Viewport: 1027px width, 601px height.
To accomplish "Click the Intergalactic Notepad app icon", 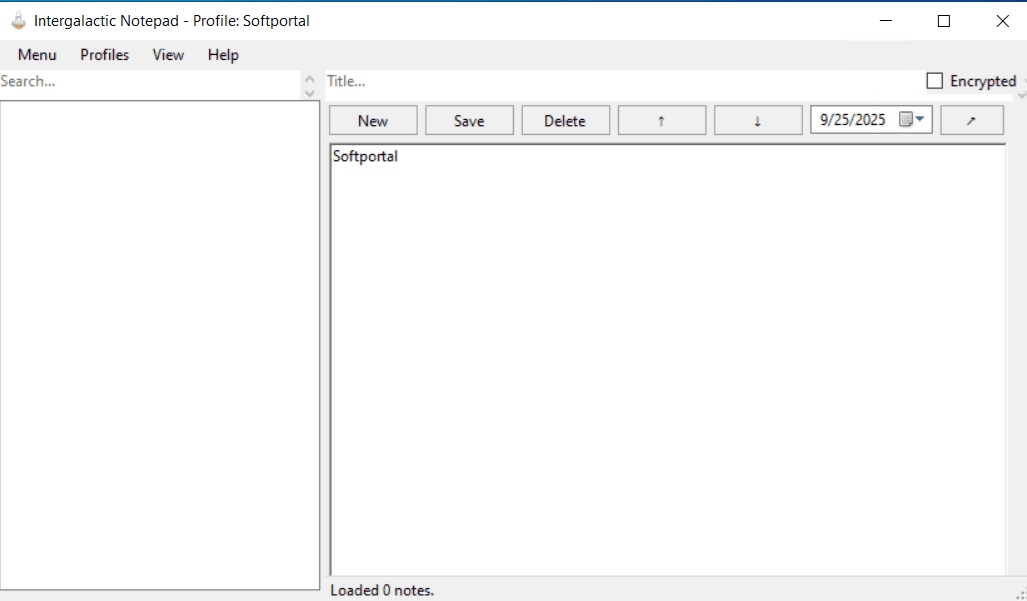I will tap(18, 20).
